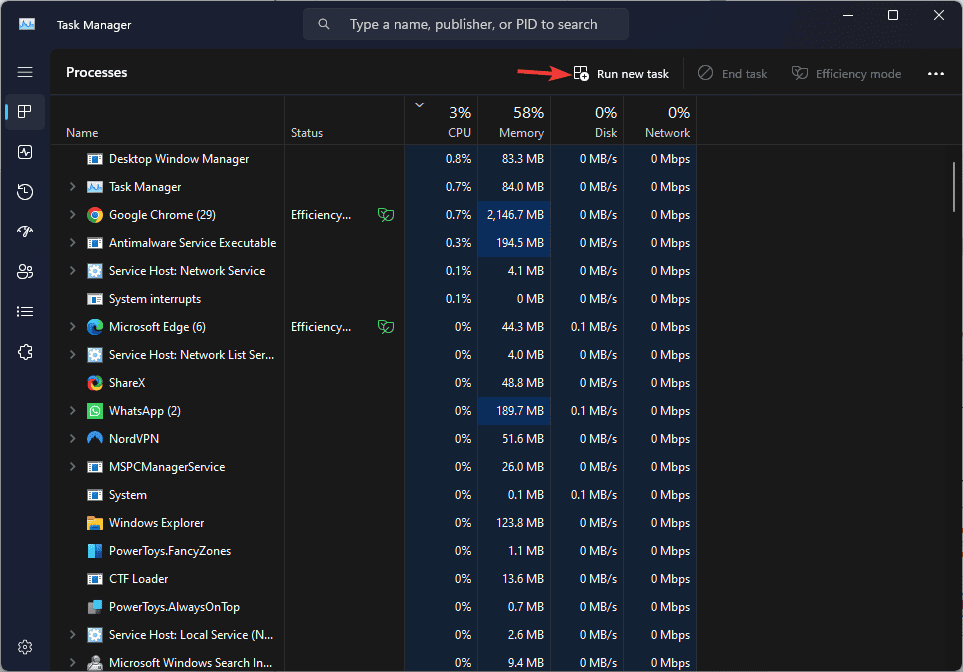Expand the WhatsApp (2) process group
The width and height of the screenshot is (963, 672).
[x=72, y=411]
